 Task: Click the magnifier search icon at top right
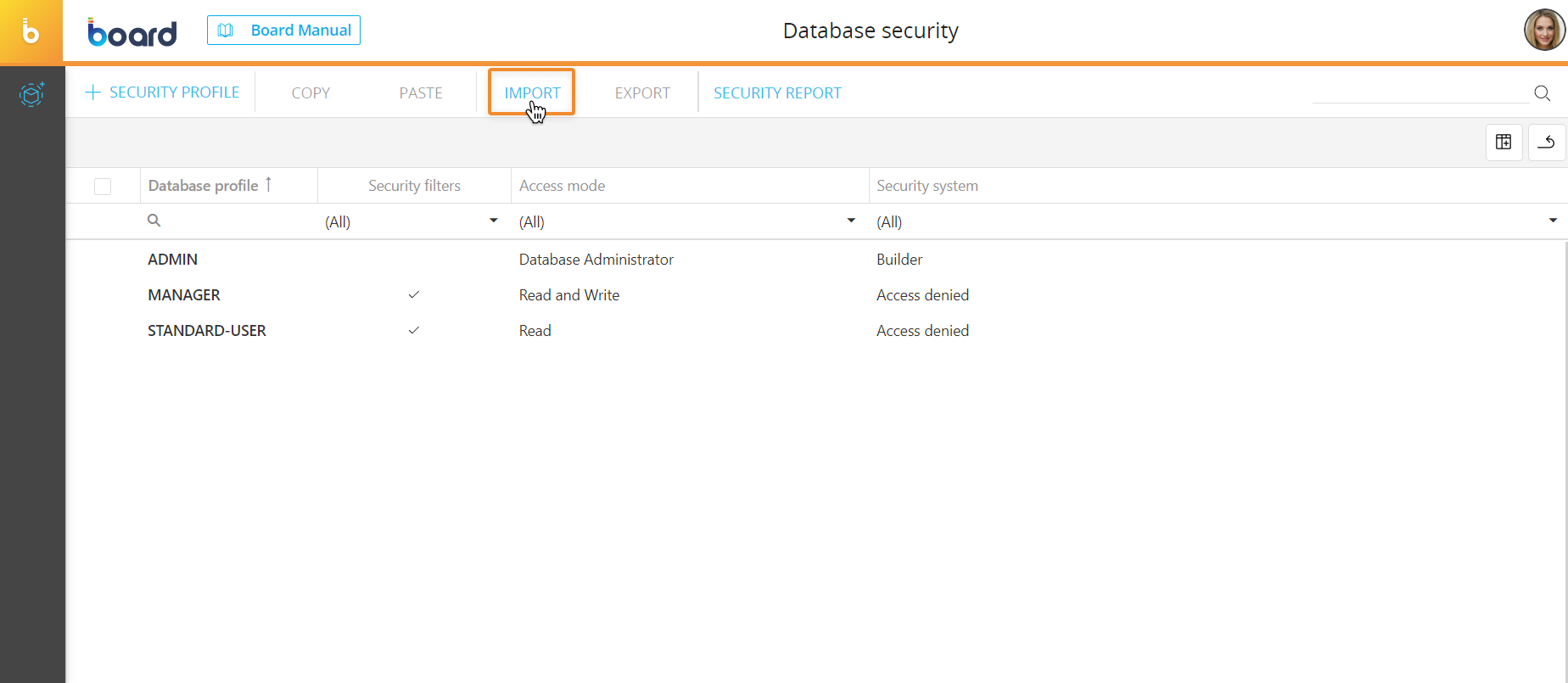(1542, 93)
